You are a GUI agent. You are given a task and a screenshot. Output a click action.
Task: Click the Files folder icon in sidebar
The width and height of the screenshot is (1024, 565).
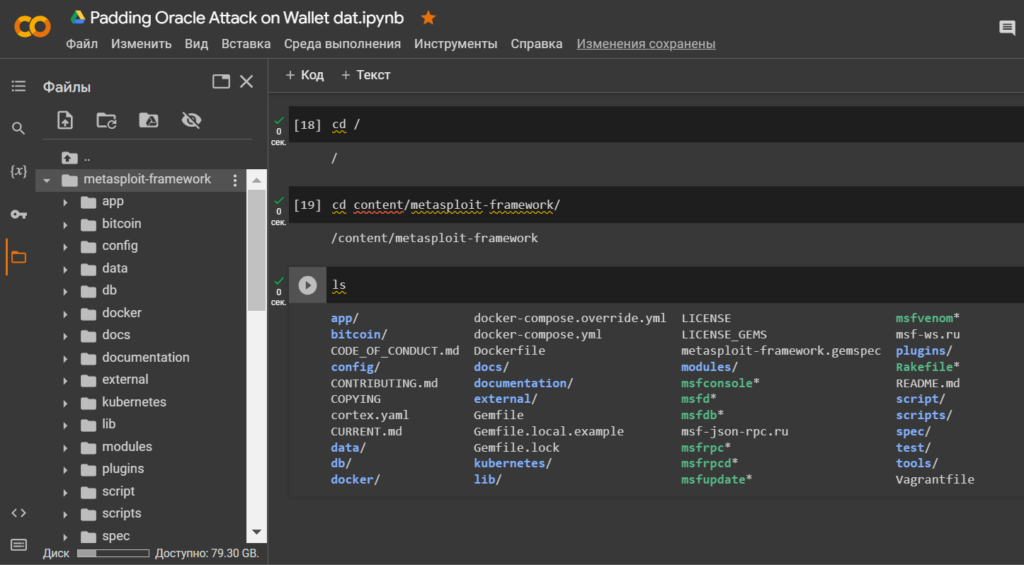pos(18,257)
